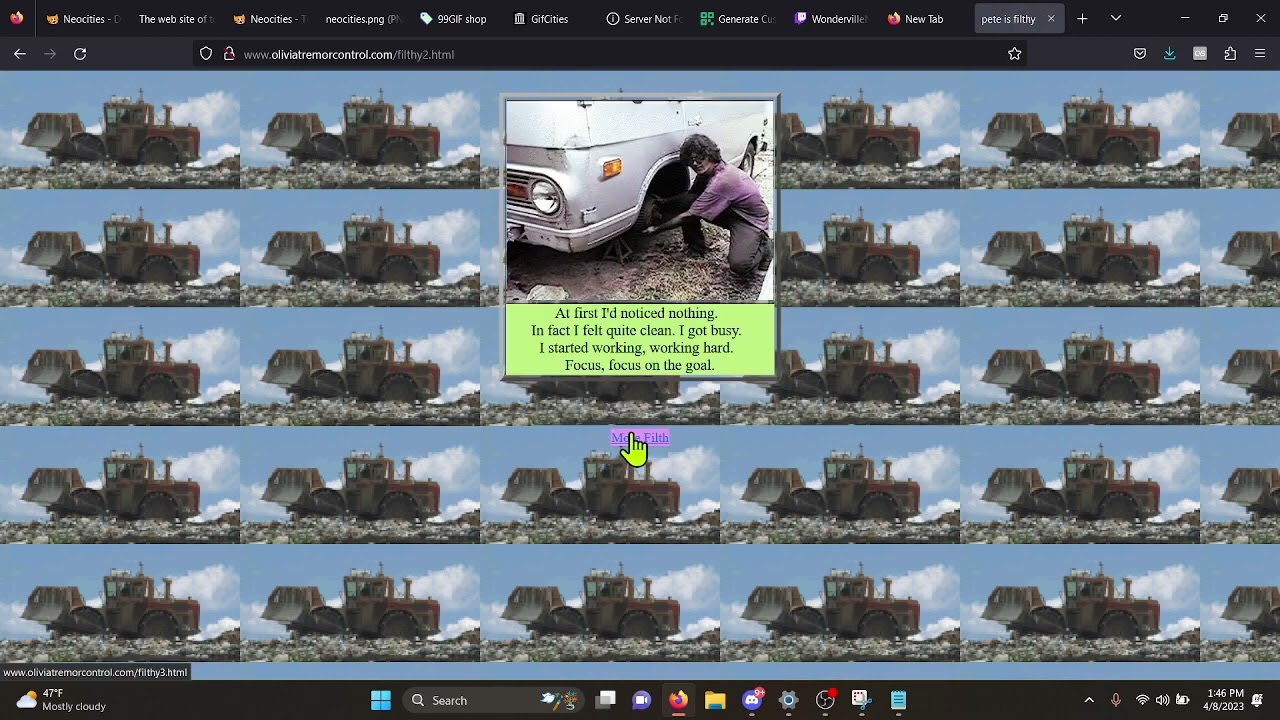Switch to 'The web site of' tab
1280x720 pixels.
point(176,18)
